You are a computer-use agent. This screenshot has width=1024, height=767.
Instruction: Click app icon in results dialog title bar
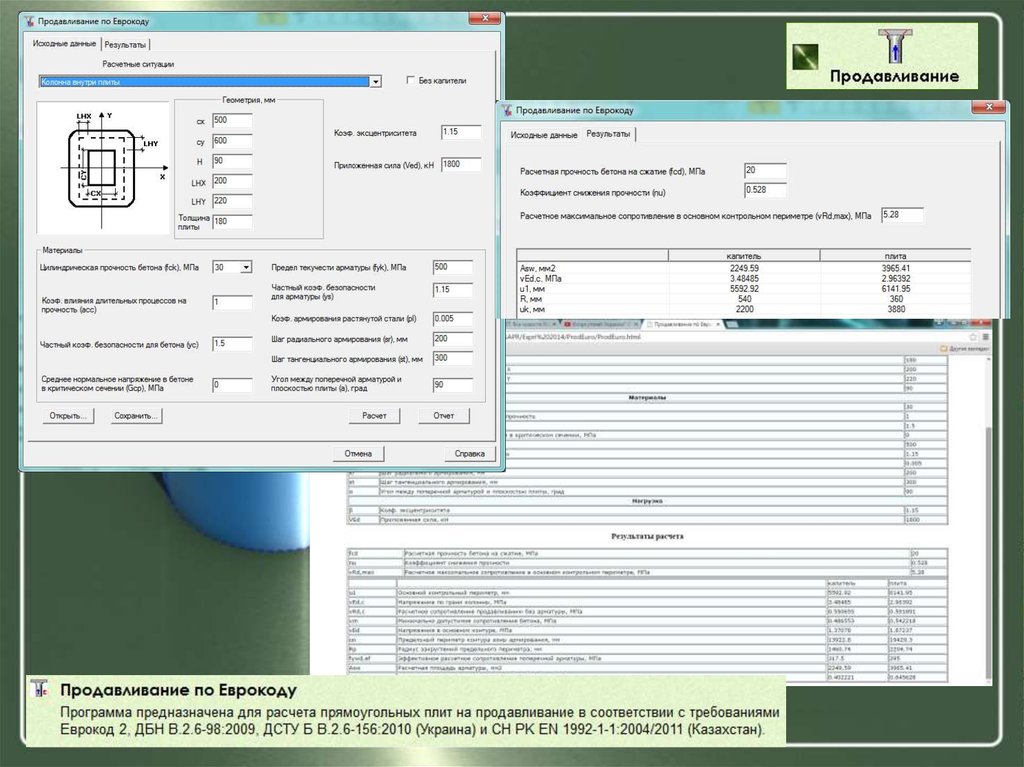click(506, 109)
